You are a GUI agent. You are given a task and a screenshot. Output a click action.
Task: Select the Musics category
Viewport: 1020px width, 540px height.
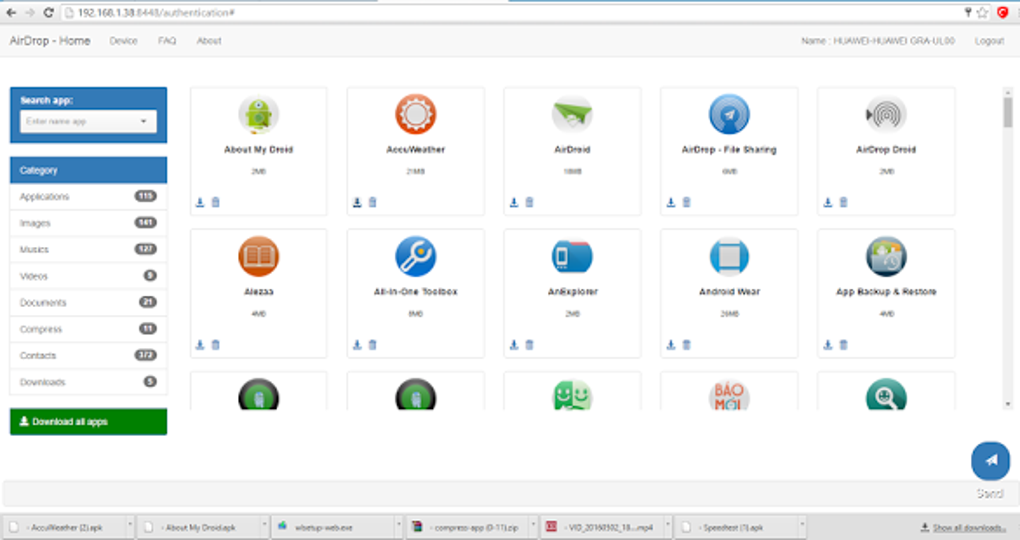(x=88, y=250)
